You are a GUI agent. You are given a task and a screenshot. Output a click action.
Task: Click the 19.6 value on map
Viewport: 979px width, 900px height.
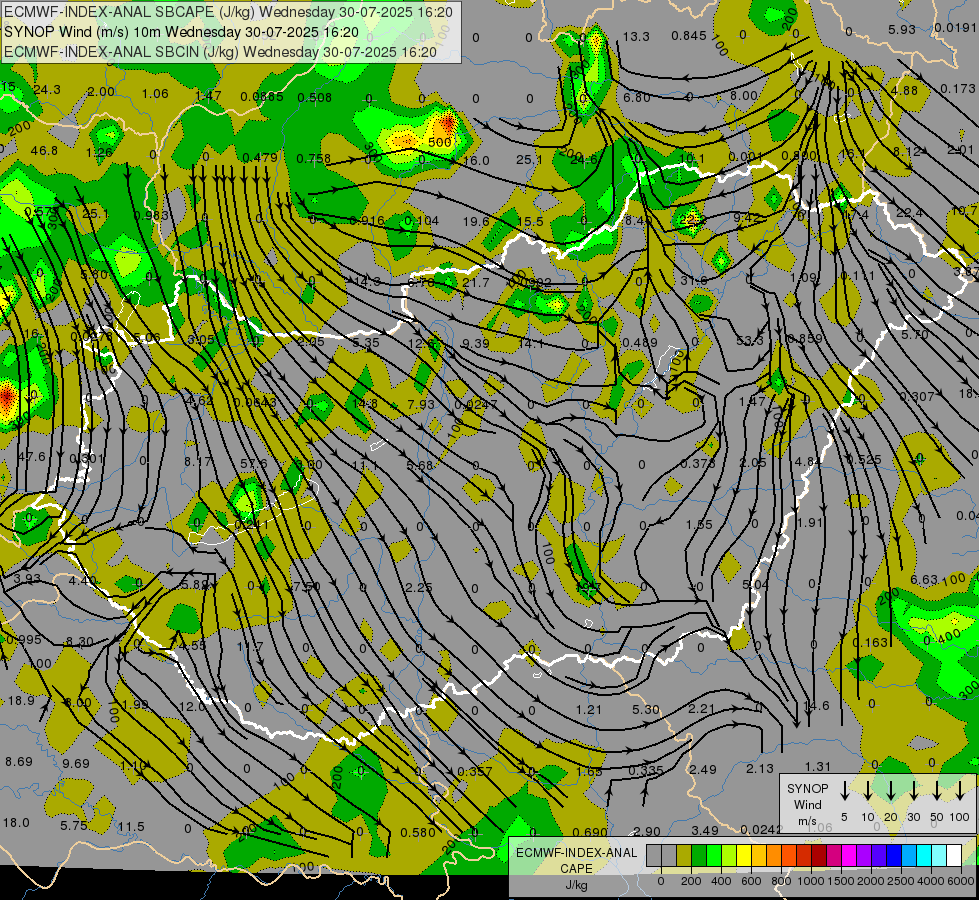(x=476, y=222)
